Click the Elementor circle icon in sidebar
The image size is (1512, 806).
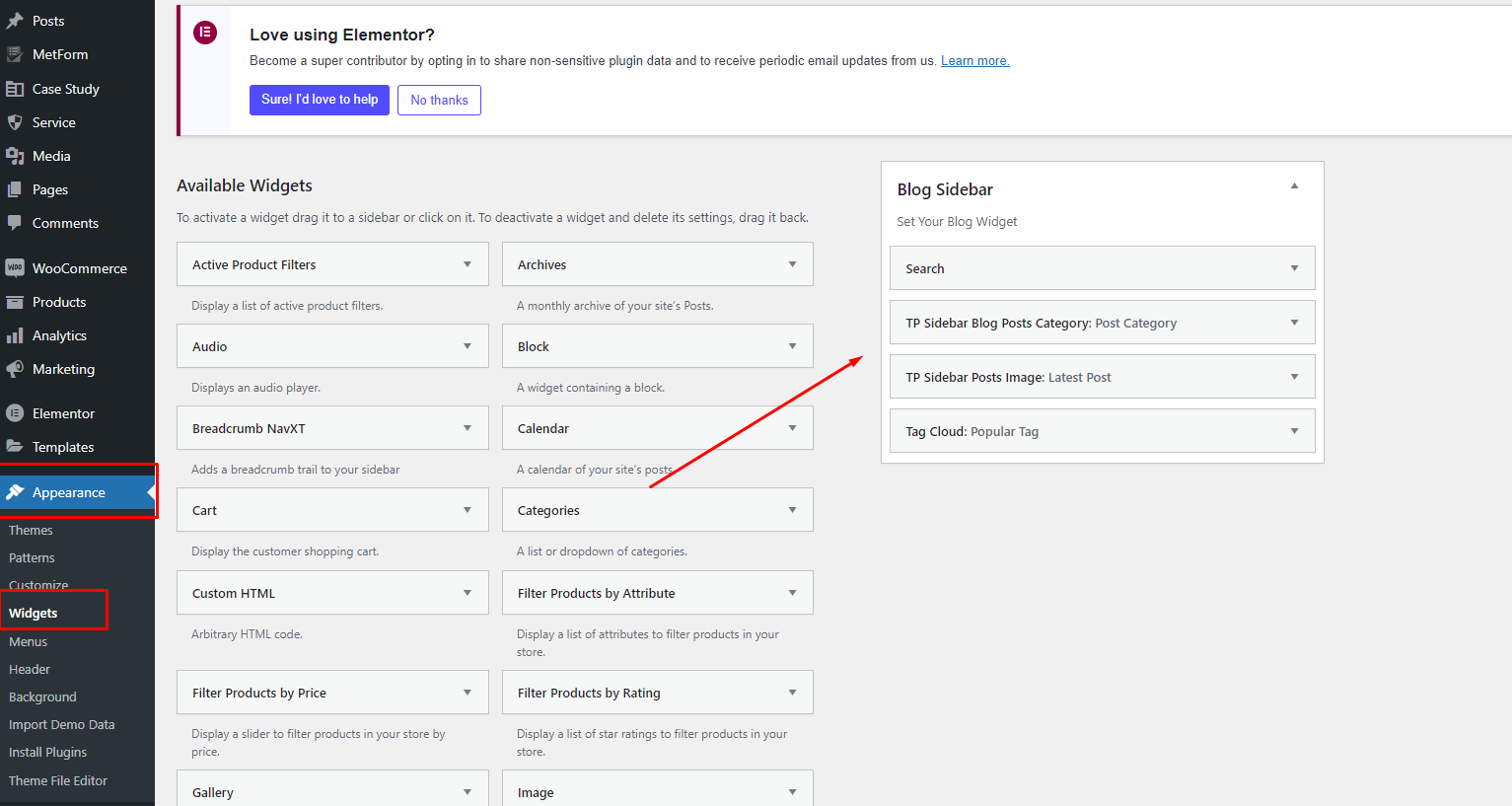(x=15, y=413)
